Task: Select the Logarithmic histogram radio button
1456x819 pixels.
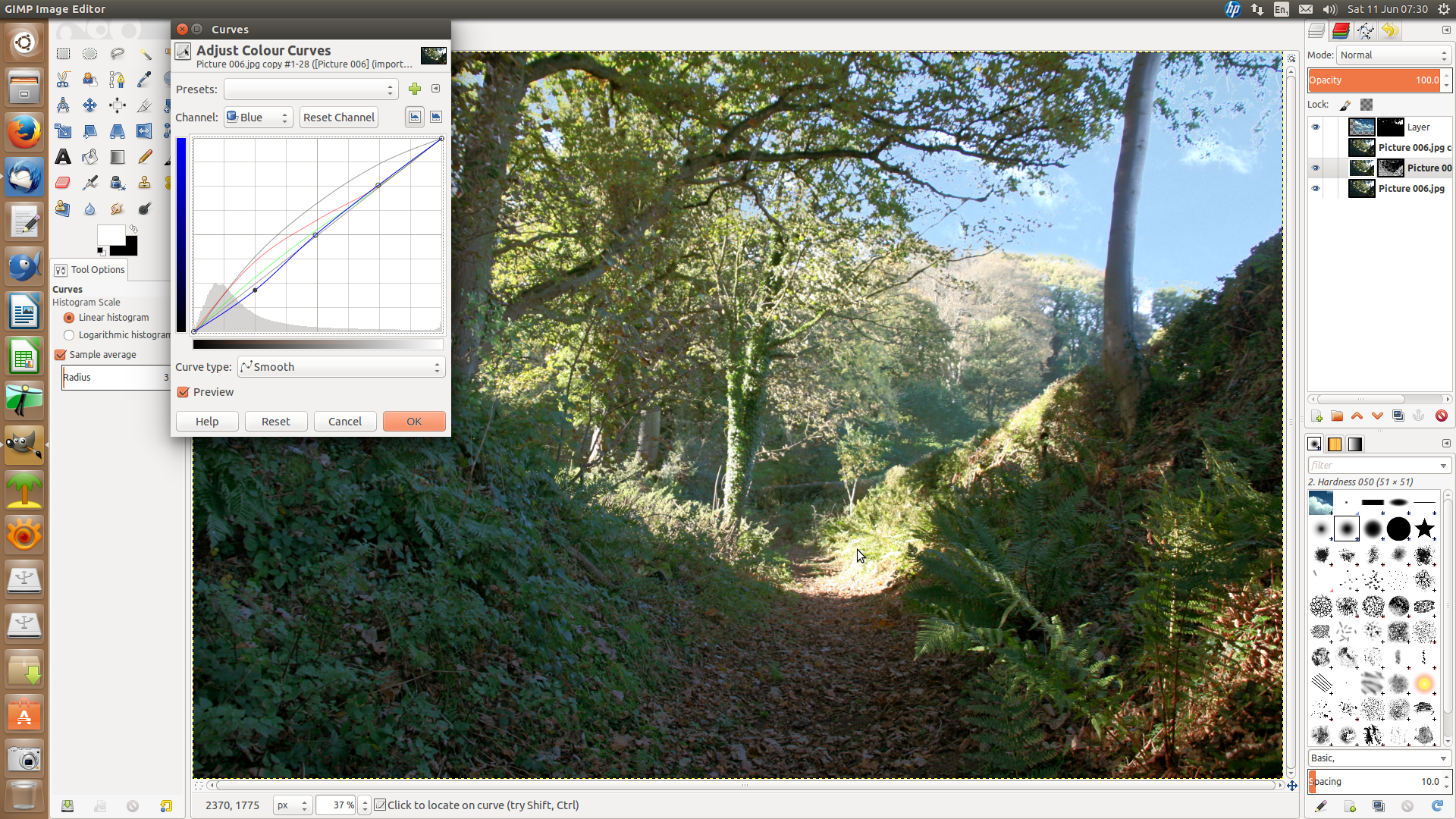Action: click(x=69, y=335)
